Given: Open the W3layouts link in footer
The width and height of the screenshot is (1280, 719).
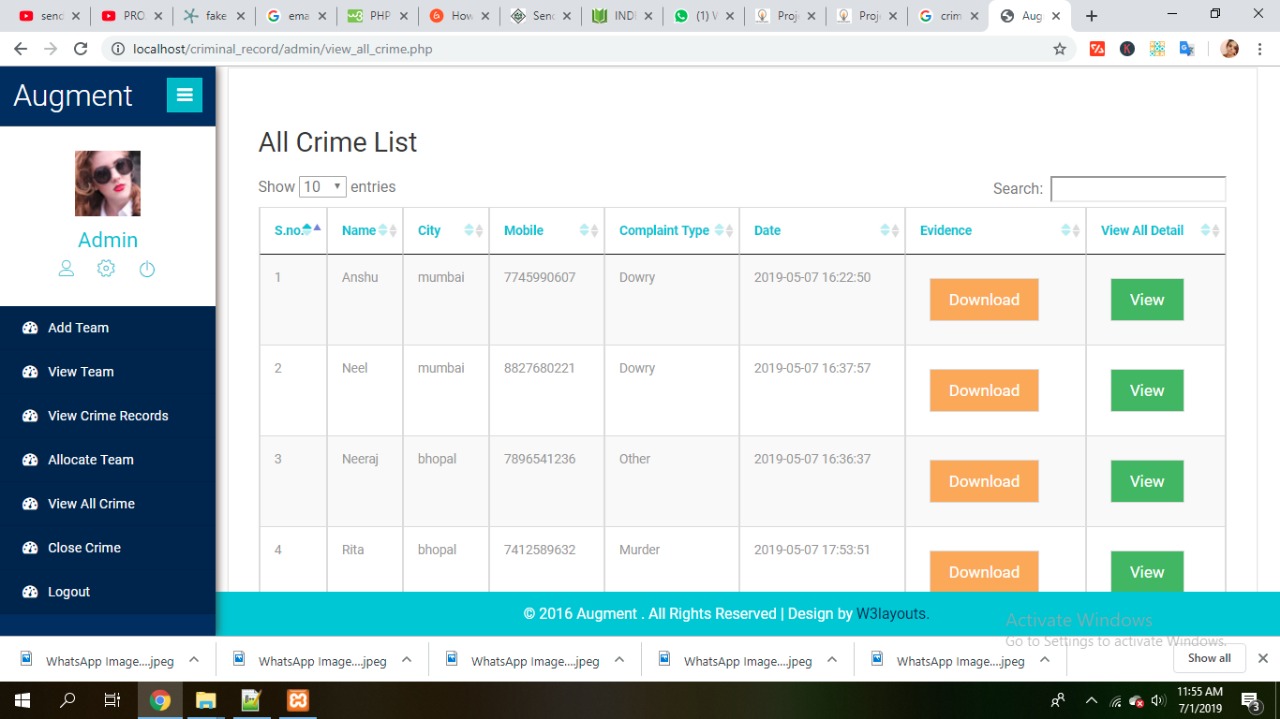Looking at the screenshot, I should pyautogui.click(x=891, y=614).
